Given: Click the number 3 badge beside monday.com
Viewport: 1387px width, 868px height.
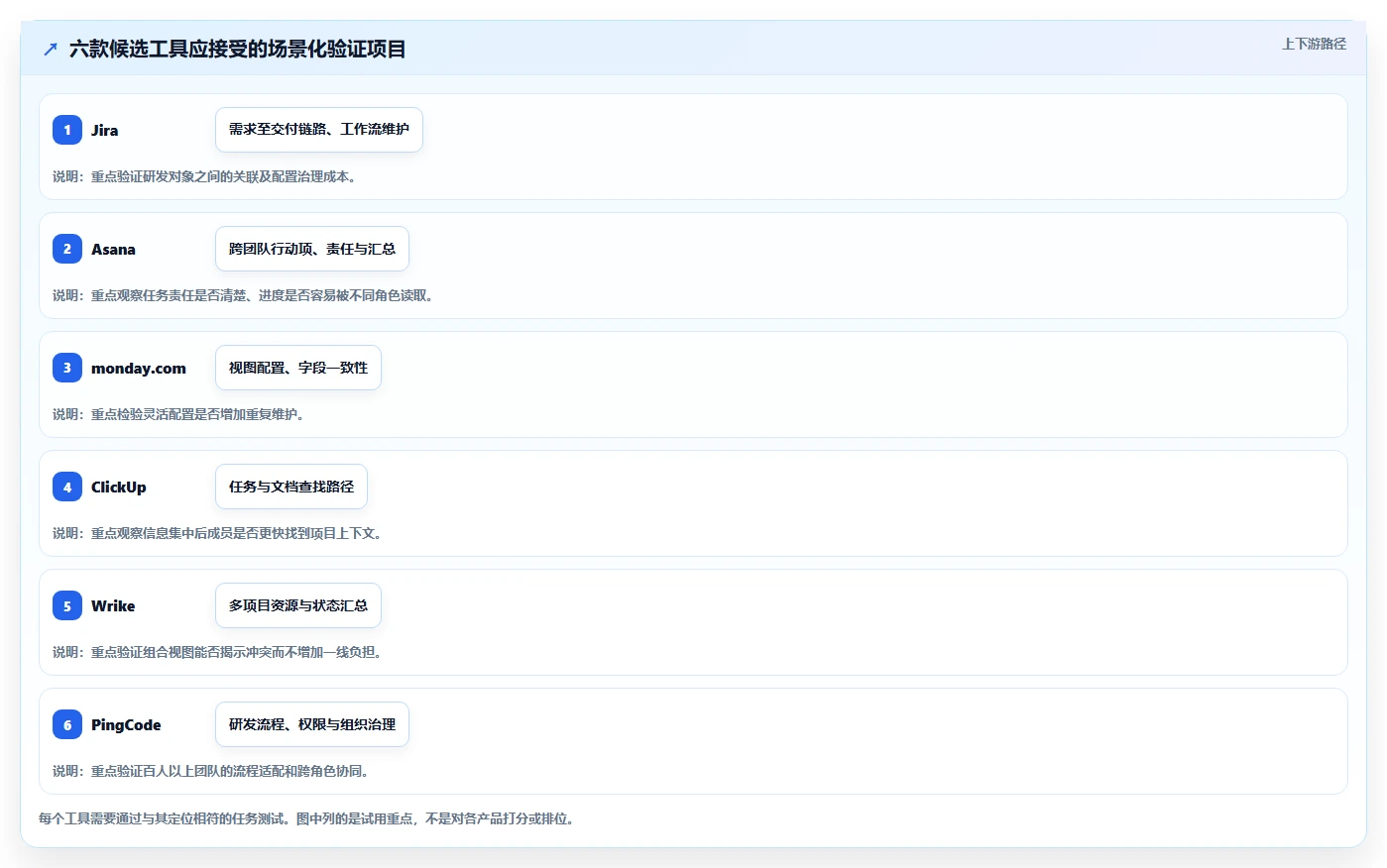Looking at the screenshot, I should [67, 368].
